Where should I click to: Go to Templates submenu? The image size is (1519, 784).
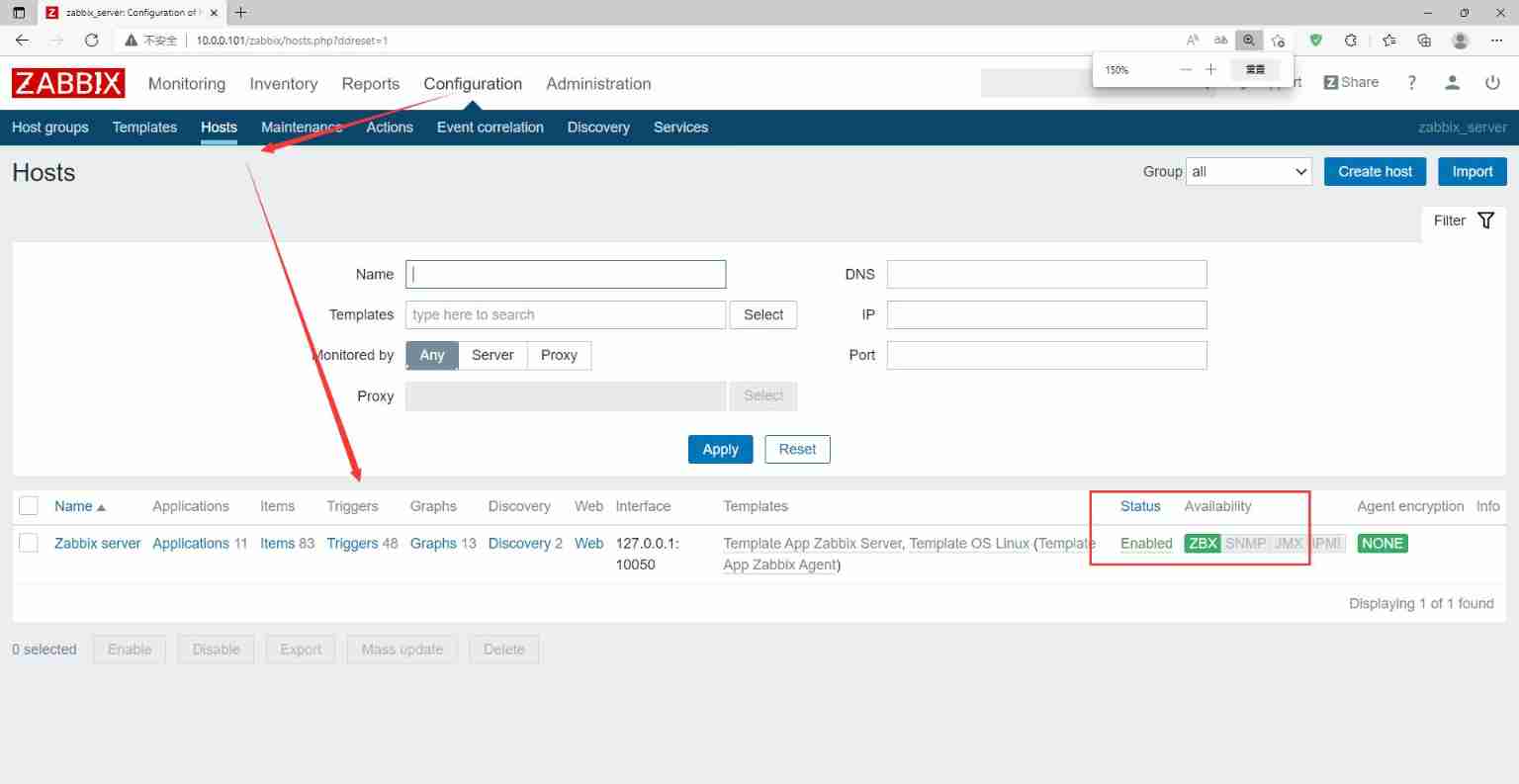coord(144,128)
